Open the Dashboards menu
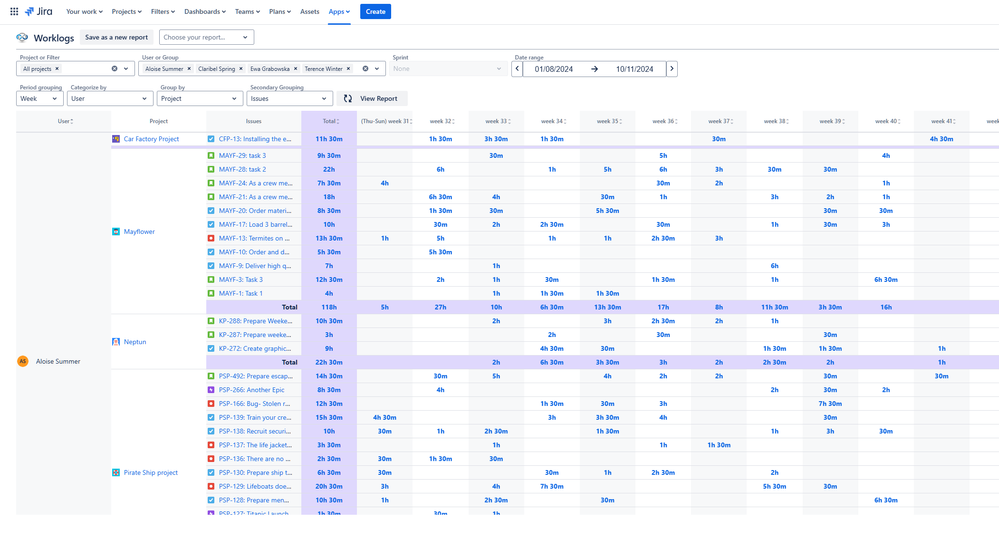Screen dimensions: 999x540 204,12
